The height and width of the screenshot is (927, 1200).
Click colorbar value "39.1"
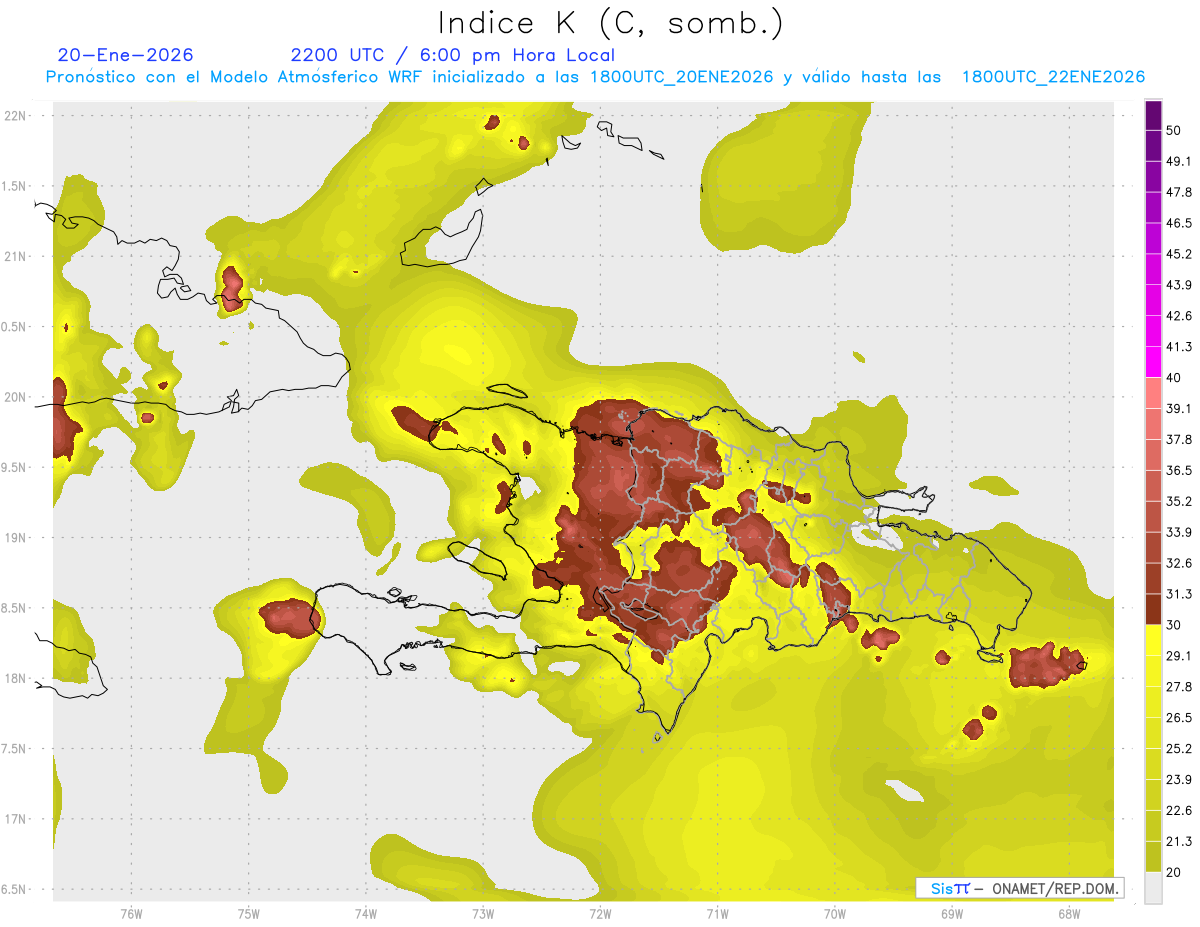tap(1179, 408)
